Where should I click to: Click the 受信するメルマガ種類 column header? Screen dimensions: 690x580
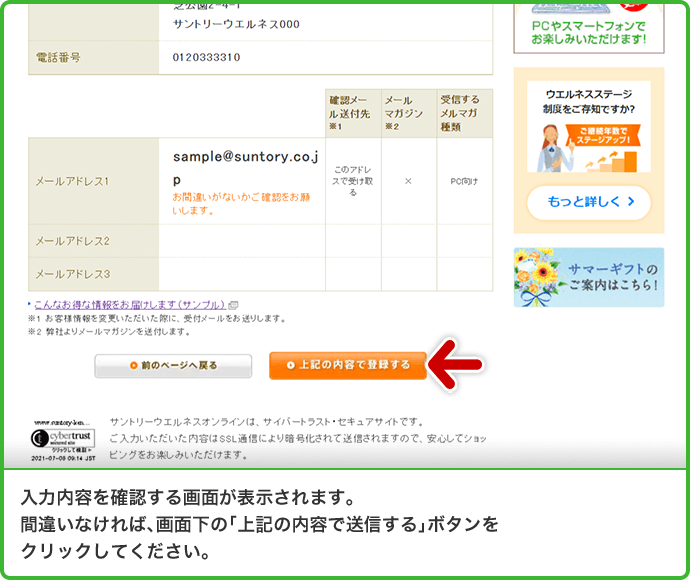coord(465,114)
